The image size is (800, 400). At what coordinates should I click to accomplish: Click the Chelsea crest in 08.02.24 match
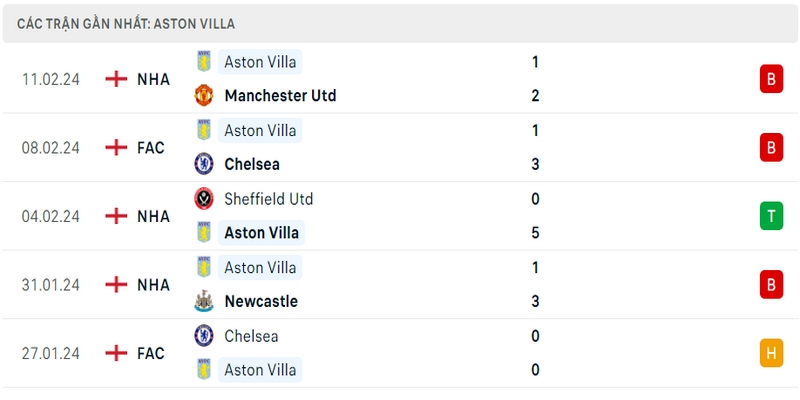point(204,164)
